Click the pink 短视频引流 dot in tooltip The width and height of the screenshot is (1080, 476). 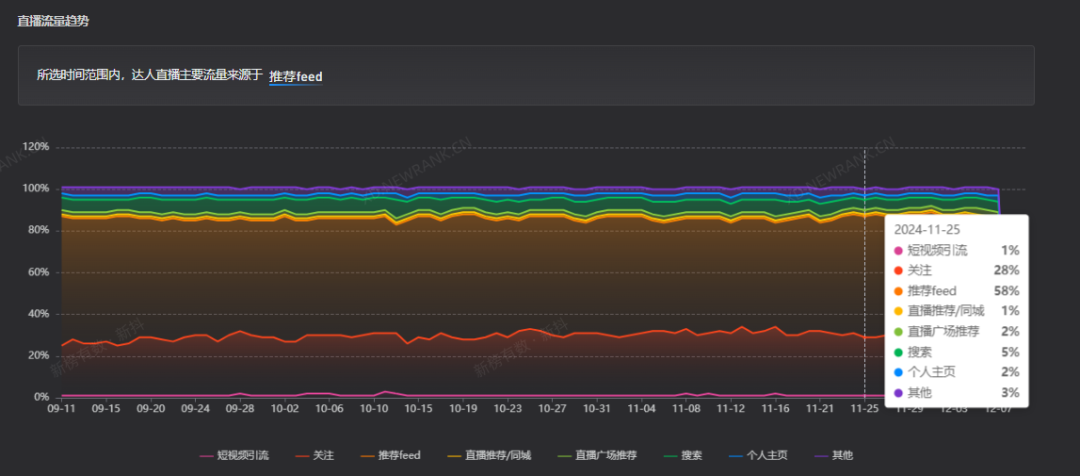(898, 251)
